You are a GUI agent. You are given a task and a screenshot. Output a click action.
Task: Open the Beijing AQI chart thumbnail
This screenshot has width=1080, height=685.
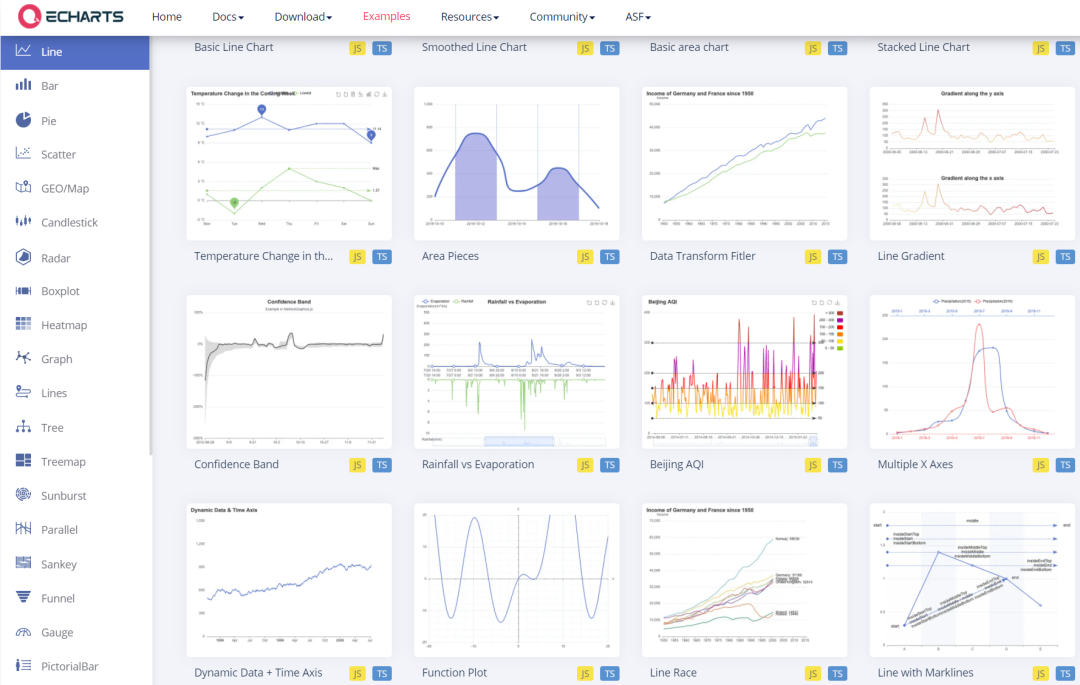pyautogui.click(x=745, y=372)
